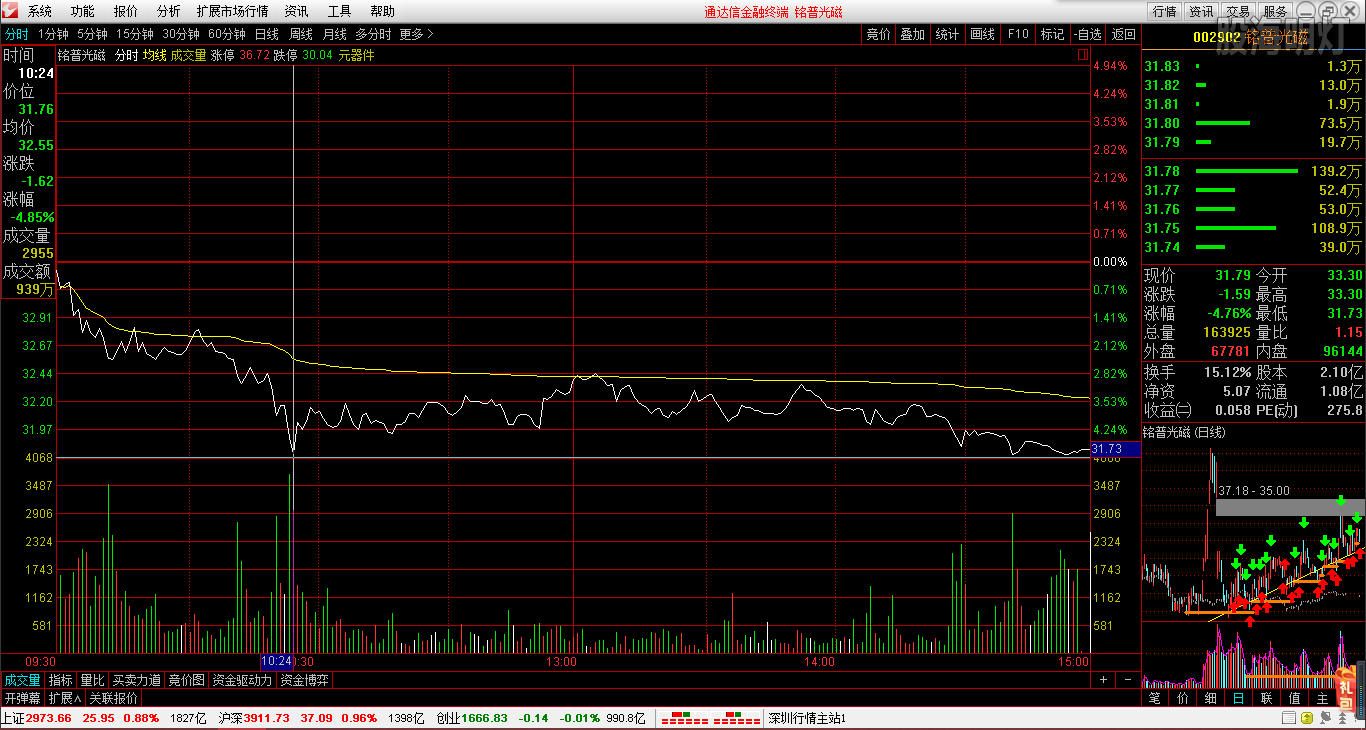Switch to 15分钟 period
Viewport: 1366px width, 730px height.
135,34
